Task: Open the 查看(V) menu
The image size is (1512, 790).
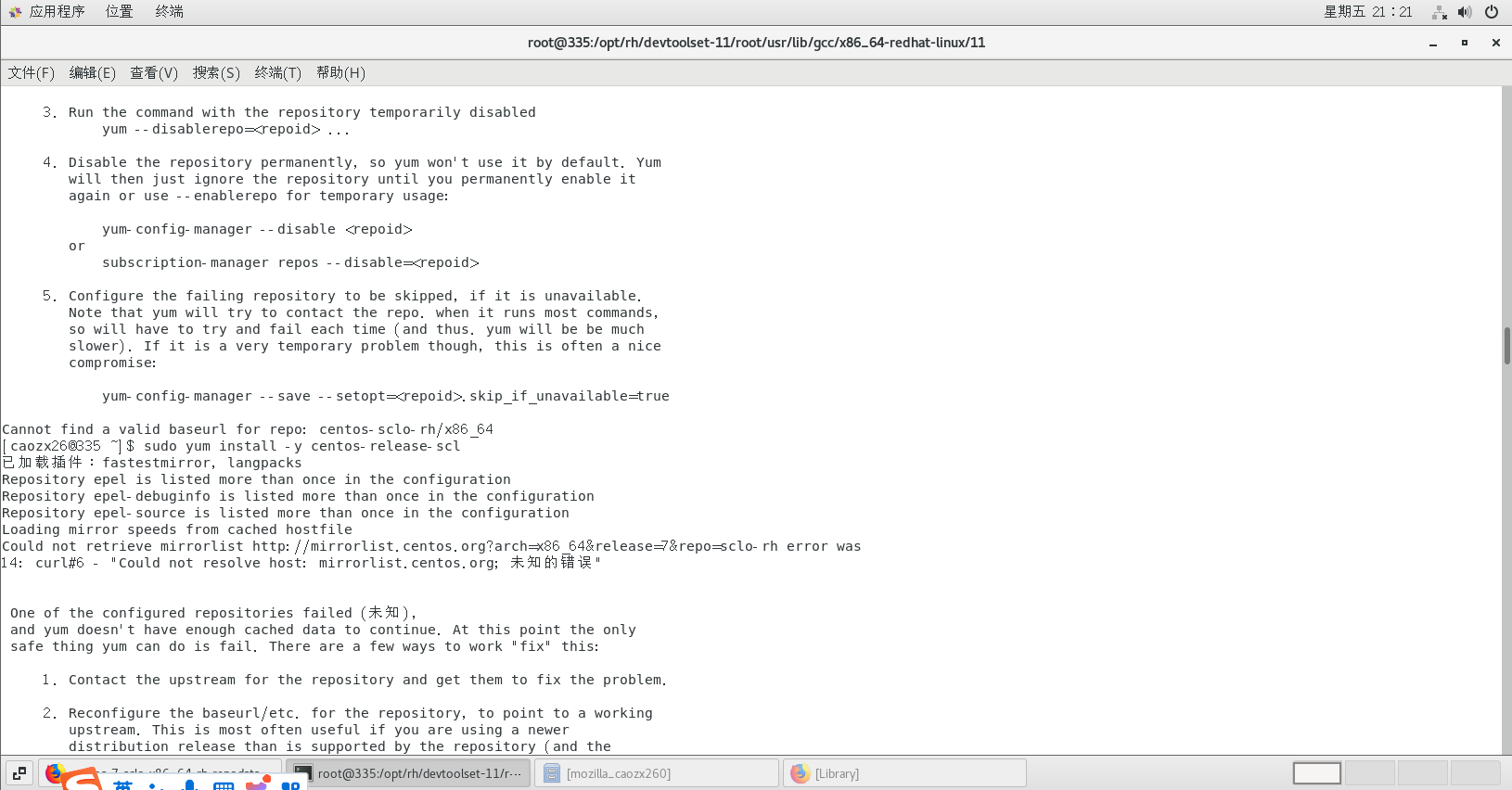Action: coord(154,72)
